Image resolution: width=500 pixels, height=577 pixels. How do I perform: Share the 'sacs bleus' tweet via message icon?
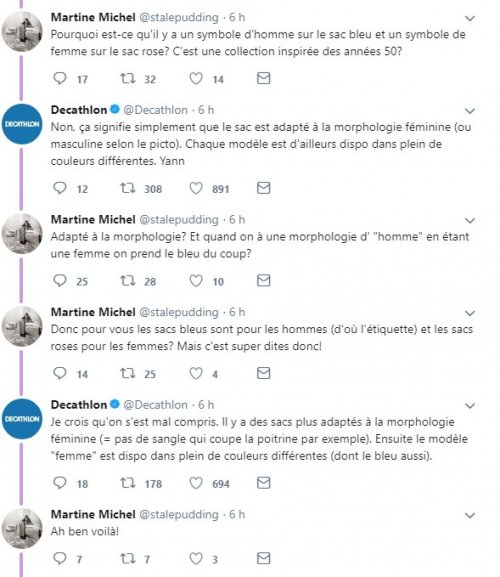[263, 373]
